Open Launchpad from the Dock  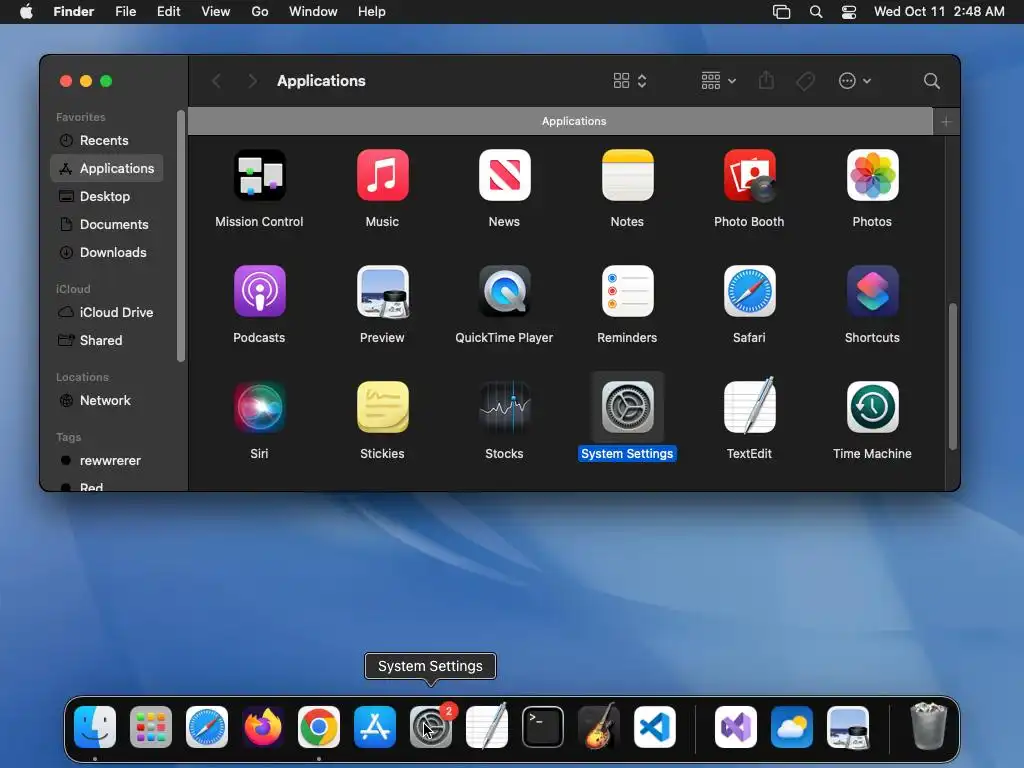coord(151,727)
